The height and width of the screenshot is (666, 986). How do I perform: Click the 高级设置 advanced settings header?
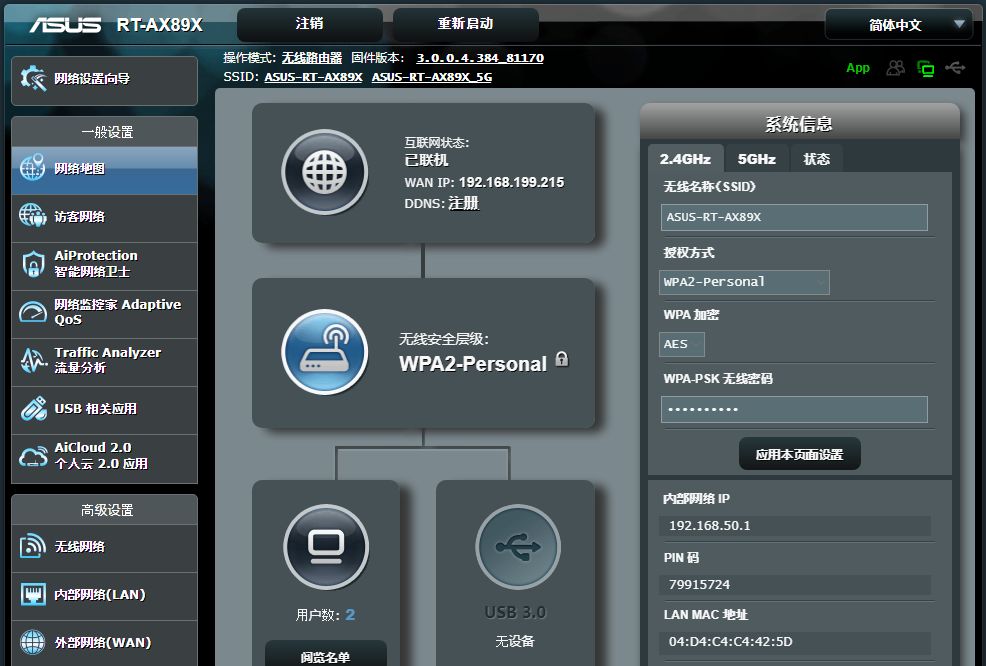pyautogui.click(x=107, y=510)
